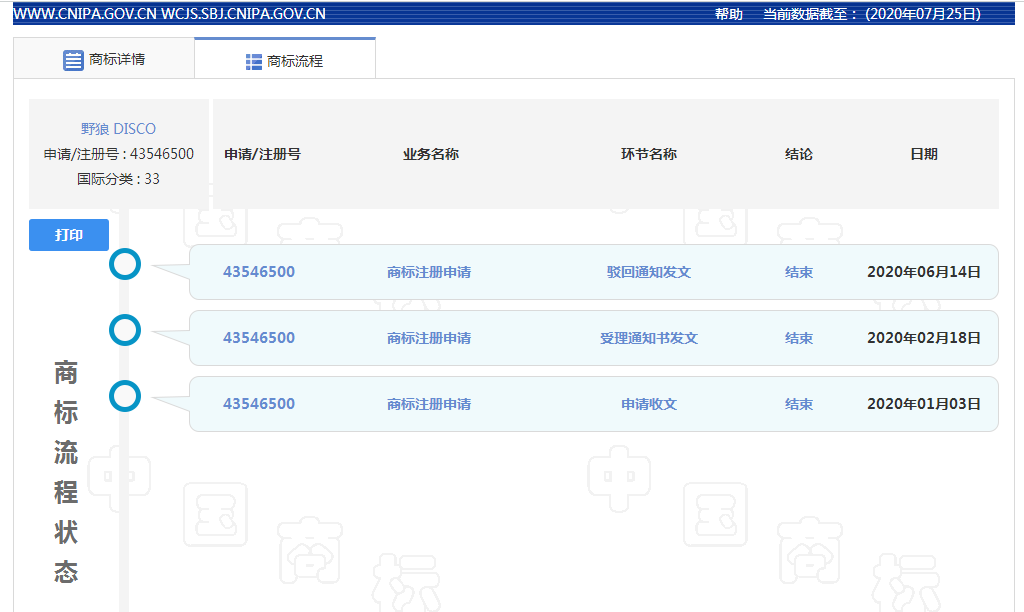The height and width of the screenshot is (612, 1024).
Task: Click the 商标流程 tab list icon
Action: coord(254,62)
